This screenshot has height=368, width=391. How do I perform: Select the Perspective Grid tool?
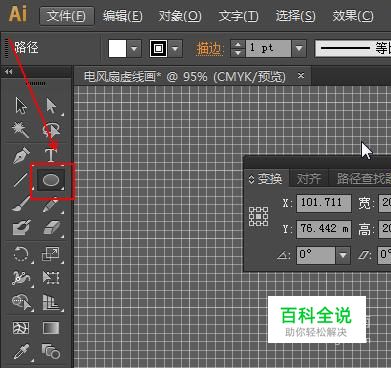tap(51, 302)
